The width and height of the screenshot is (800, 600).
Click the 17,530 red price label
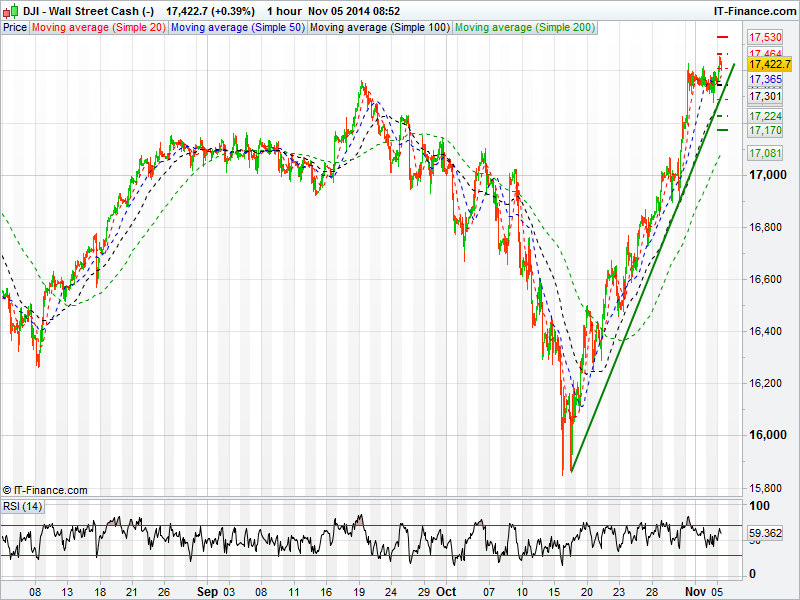(765, 37)
